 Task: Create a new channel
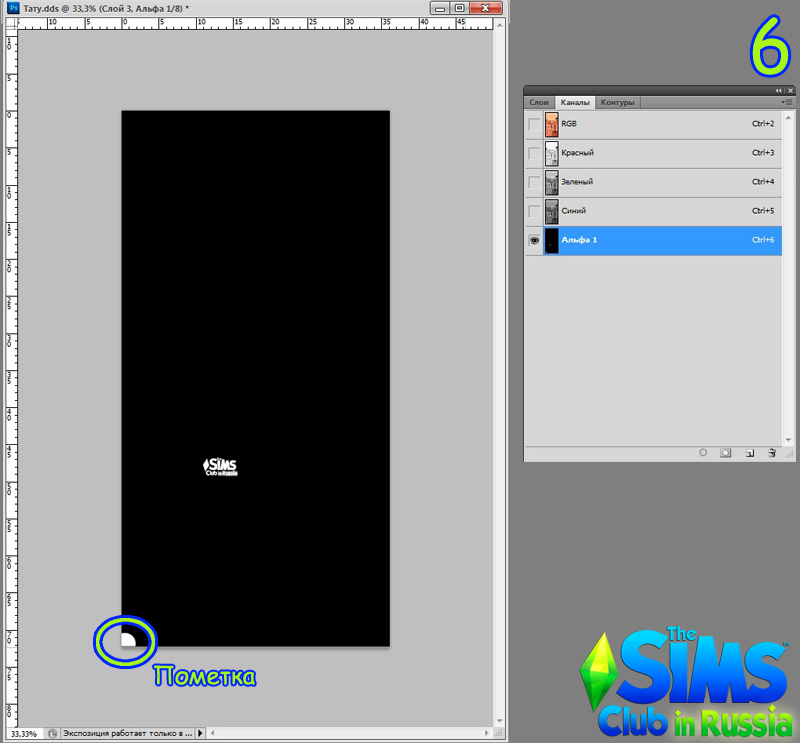(749, 453)
